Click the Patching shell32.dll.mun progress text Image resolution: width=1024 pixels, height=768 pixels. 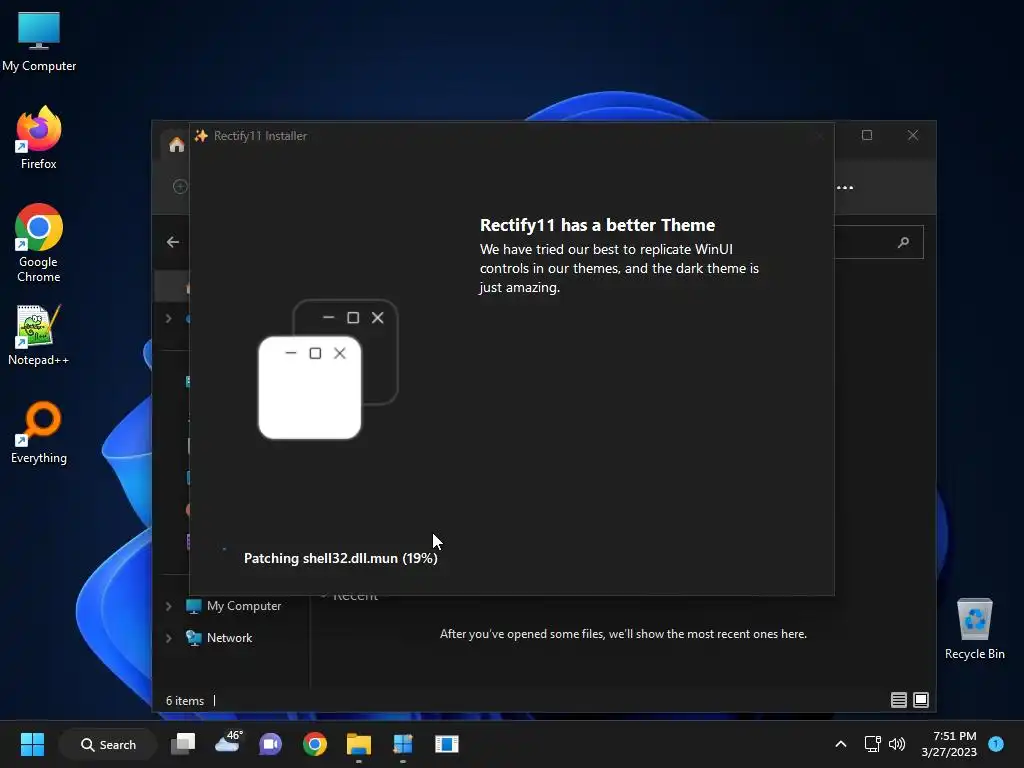click(x=340, y=558)
